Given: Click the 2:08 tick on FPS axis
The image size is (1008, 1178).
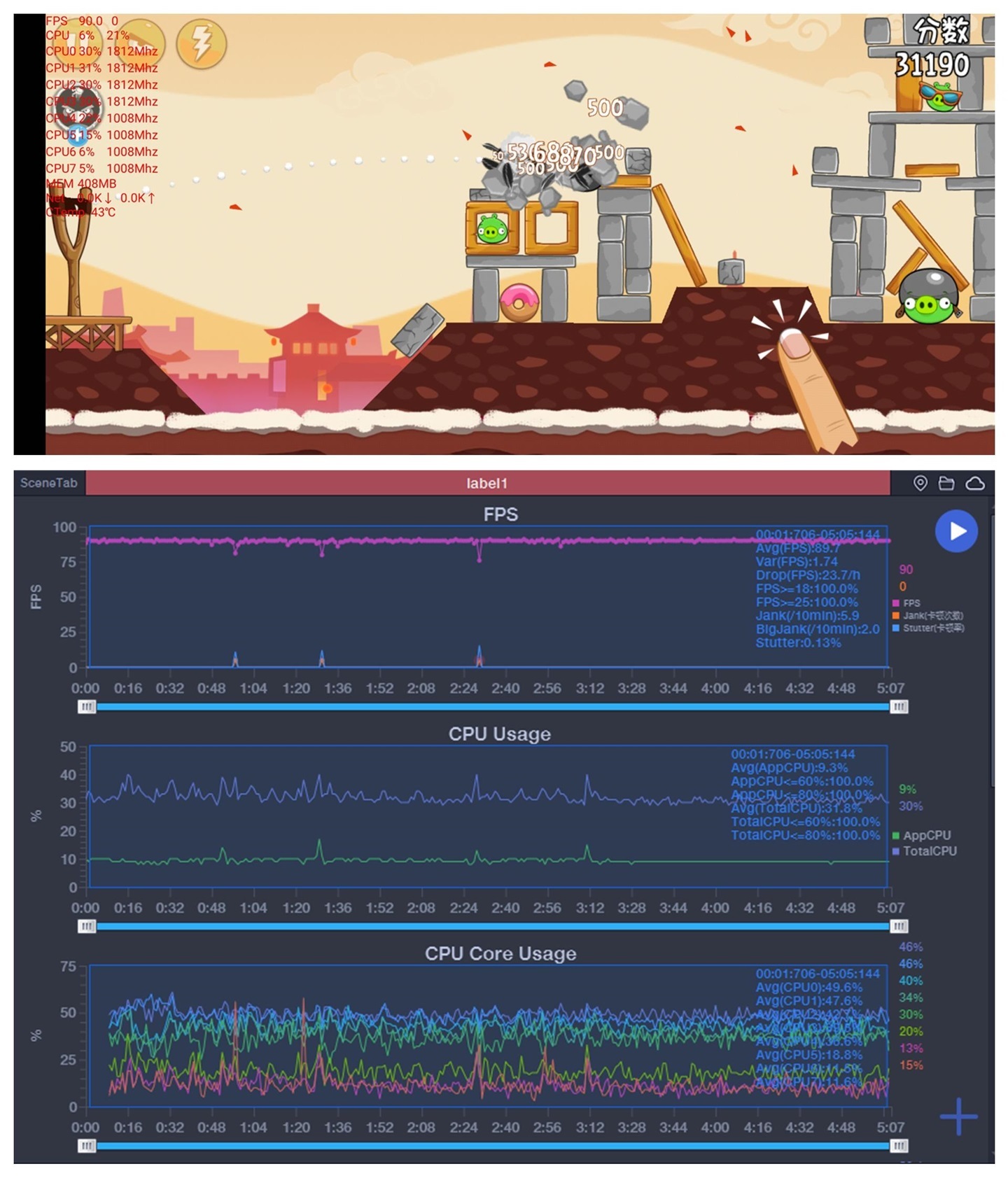Looking at the screenshot, I should pyautogui.click(x=421, y=688).
